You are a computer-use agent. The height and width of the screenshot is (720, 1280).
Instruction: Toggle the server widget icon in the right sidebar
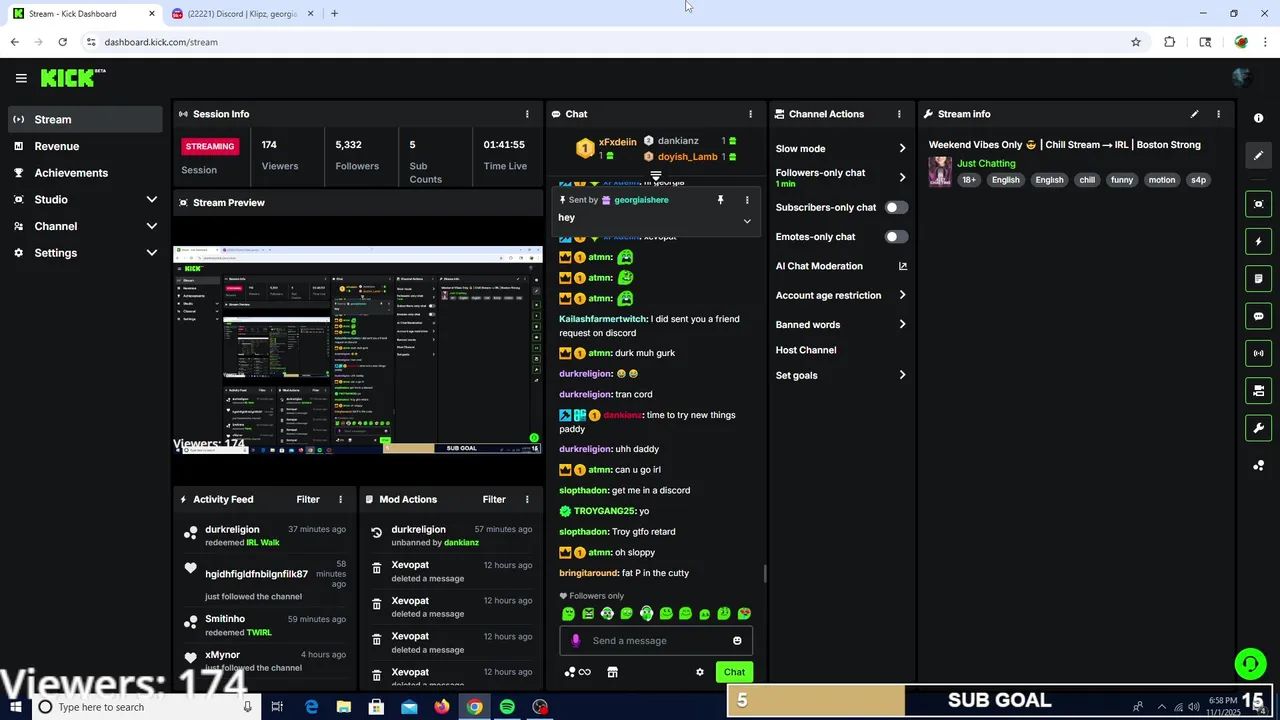click(x=1258, y=391)
